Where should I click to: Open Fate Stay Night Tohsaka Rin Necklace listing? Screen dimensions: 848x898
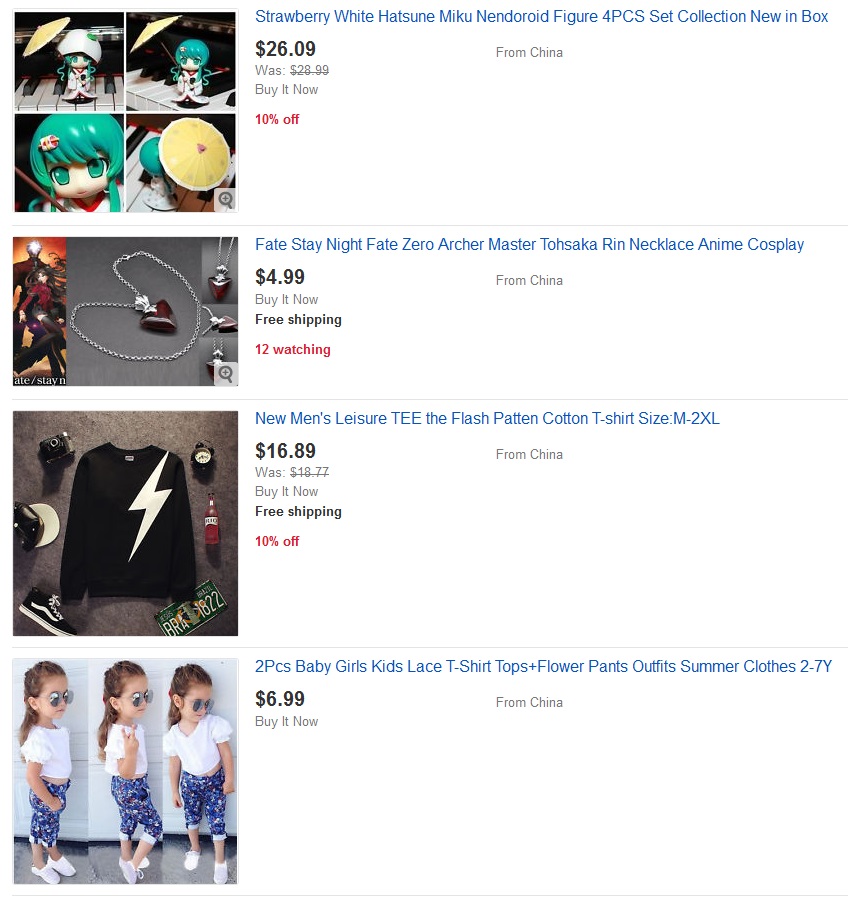coord(529,245)
